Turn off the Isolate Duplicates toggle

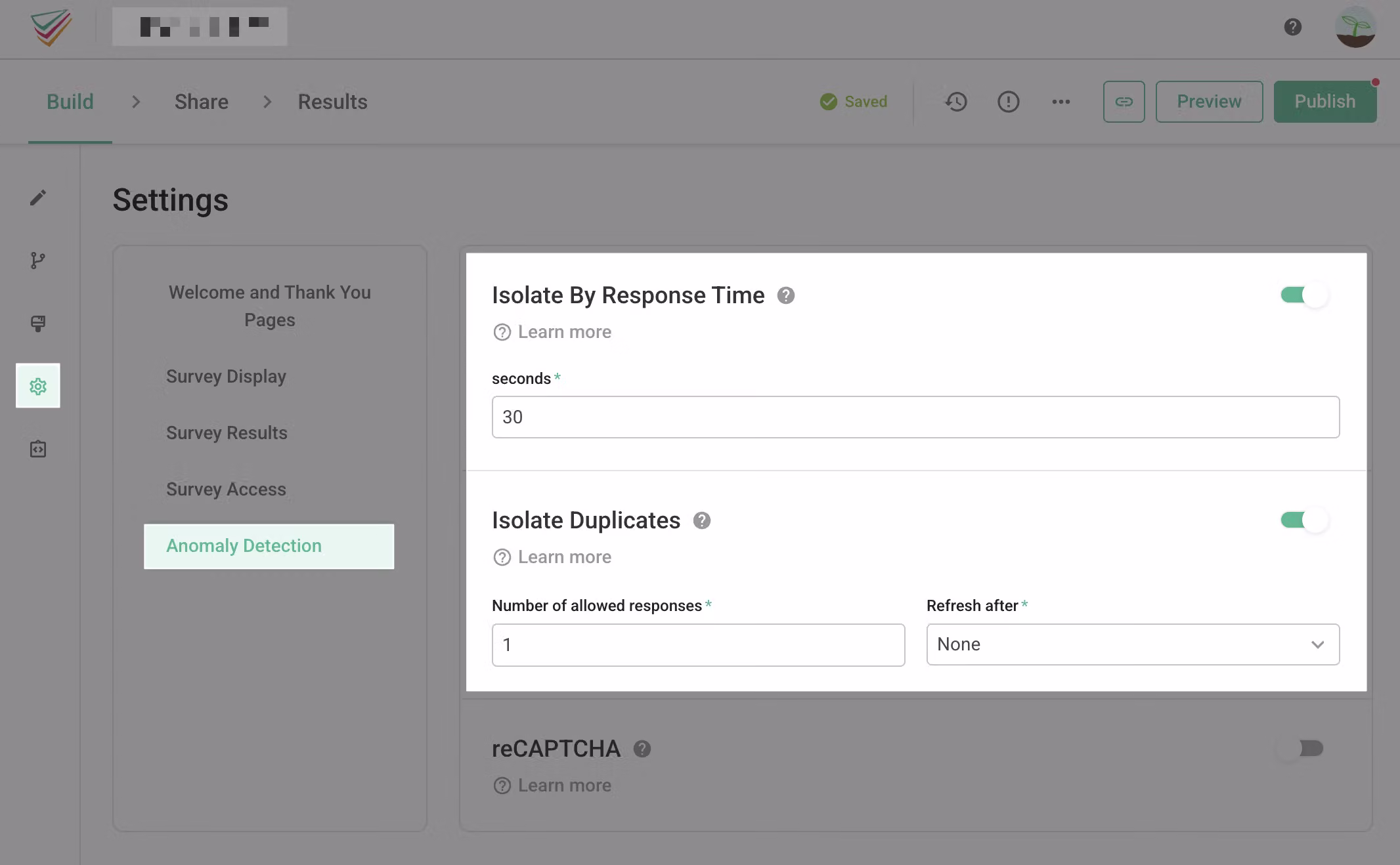tap(1304, 520)
